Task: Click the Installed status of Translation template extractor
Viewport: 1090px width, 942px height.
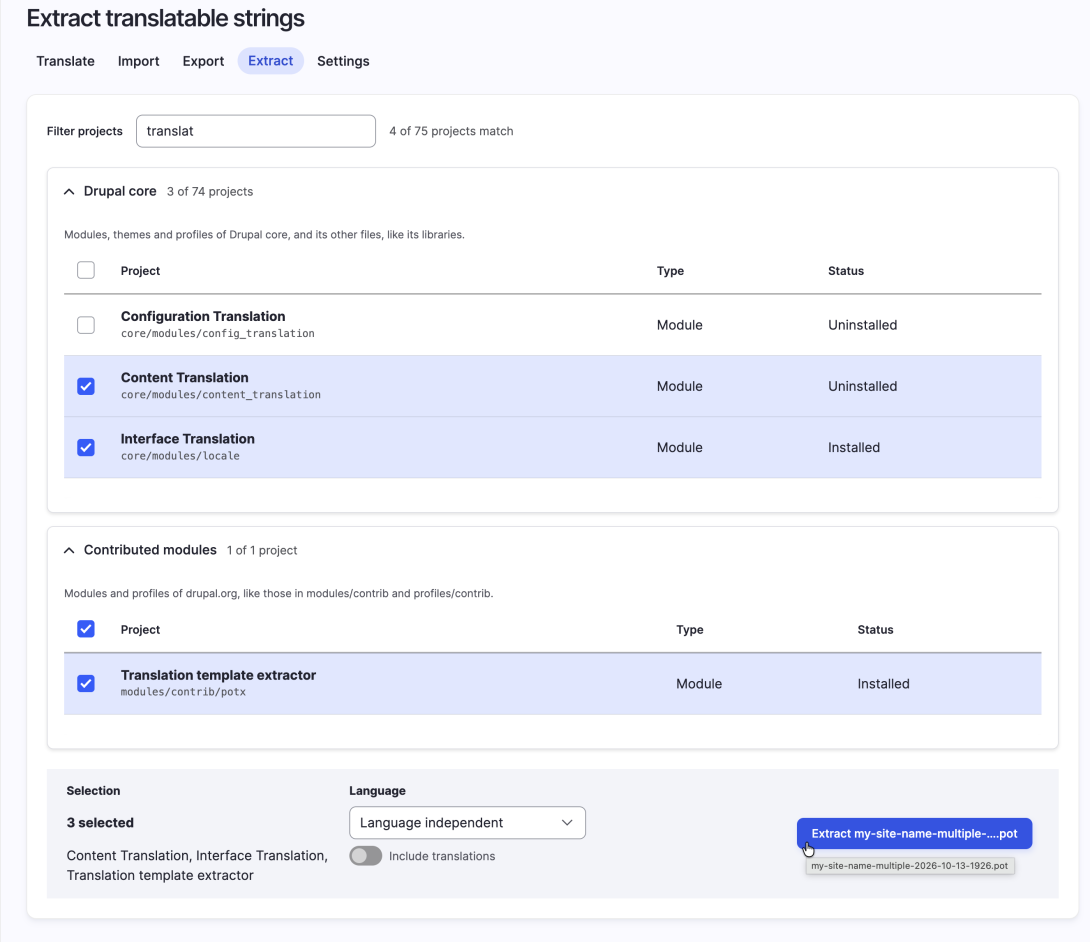Action: (x=884, y=684)
